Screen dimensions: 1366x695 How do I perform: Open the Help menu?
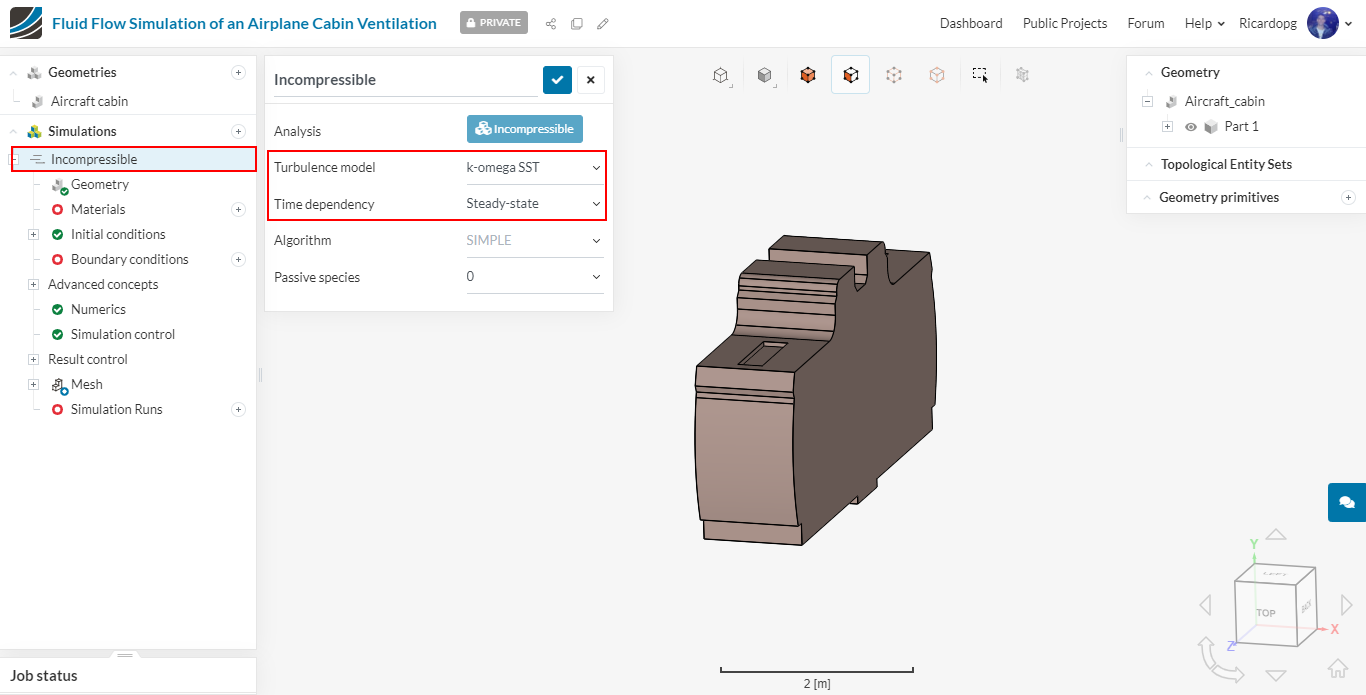click(1204, 23)
